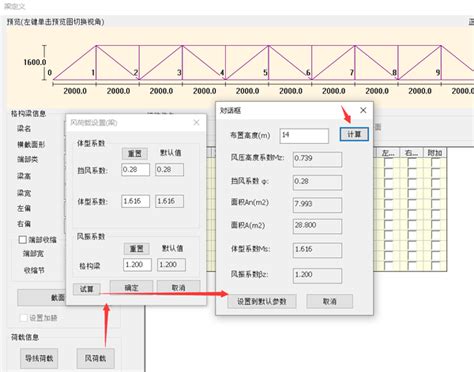This screenshot has height=372, width=474.
Task: Confirm wind settings with the 确定 button
Action: point(131,288)
